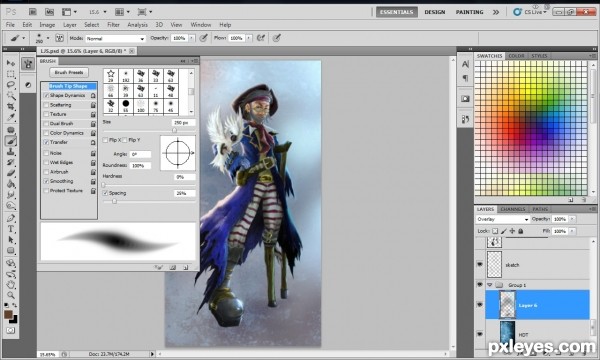Switch to the Color tab
Image resolution: width=600 pixels, height=360 pixels.
pyautogui.click(x=516, y=56)
